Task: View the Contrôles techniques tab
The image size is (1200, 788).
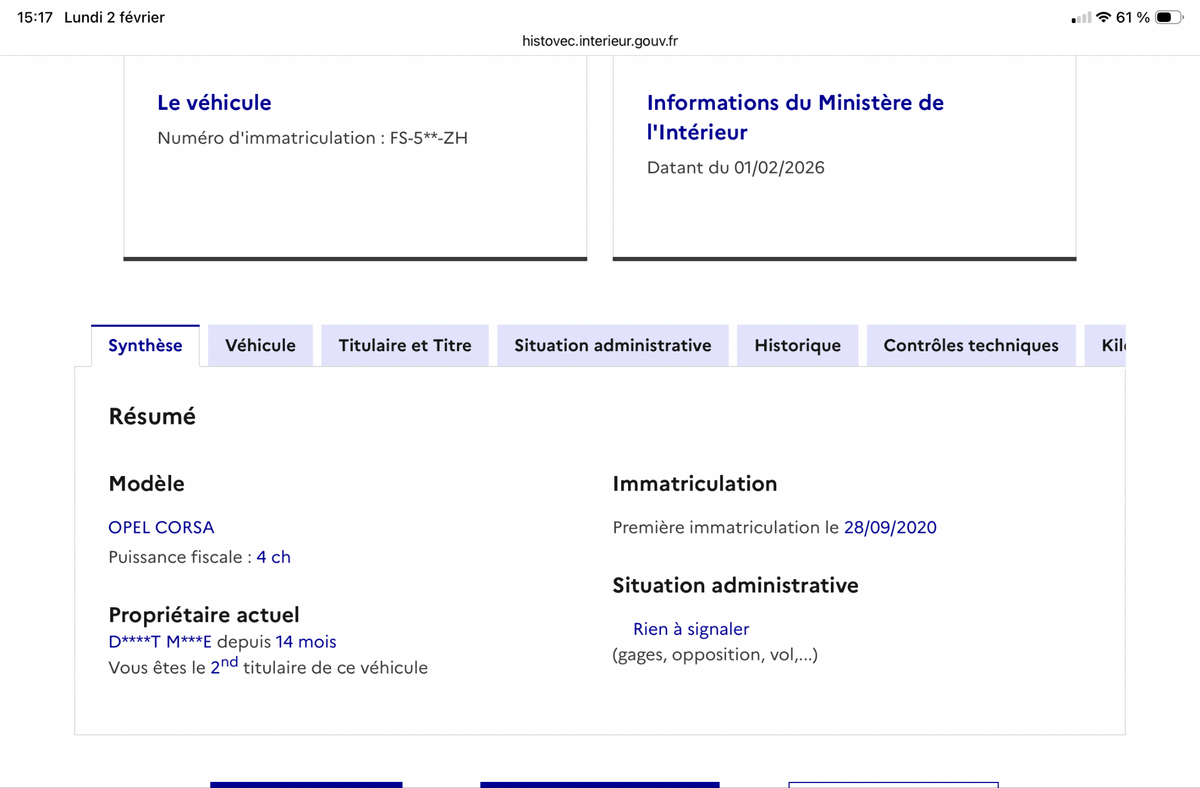Action: tap(970, 344)
